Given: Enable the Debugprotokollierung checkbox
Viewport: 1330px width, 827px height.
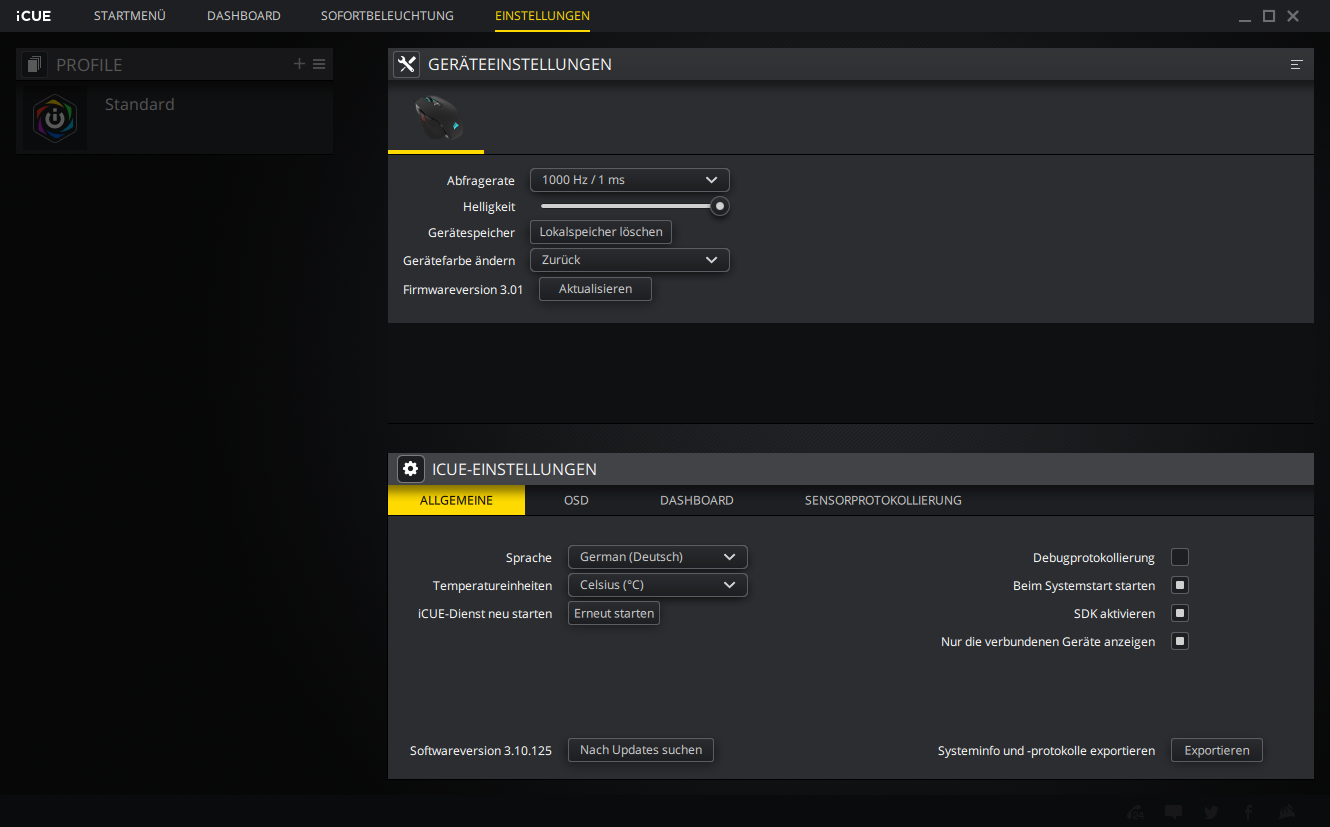Looking at the screenshot, I should [x=1180, y=557].
